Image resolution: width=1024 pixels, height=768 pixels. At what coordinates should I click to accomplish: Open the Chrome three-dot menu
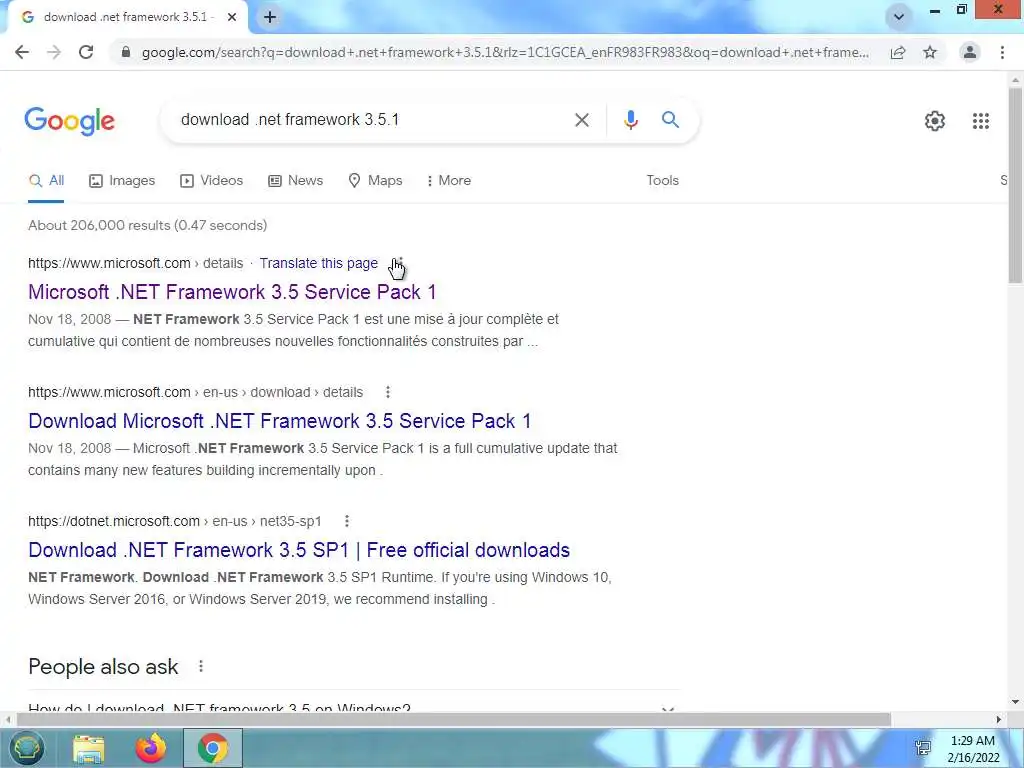click(1002, 52)
